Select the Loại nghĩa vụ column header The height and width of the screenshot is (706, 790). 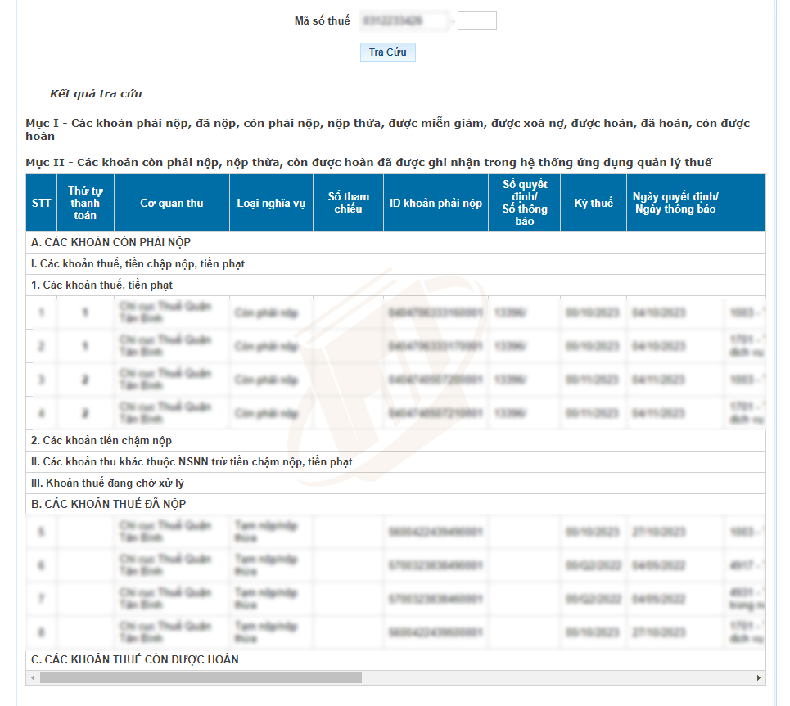[x=271, y=203]
